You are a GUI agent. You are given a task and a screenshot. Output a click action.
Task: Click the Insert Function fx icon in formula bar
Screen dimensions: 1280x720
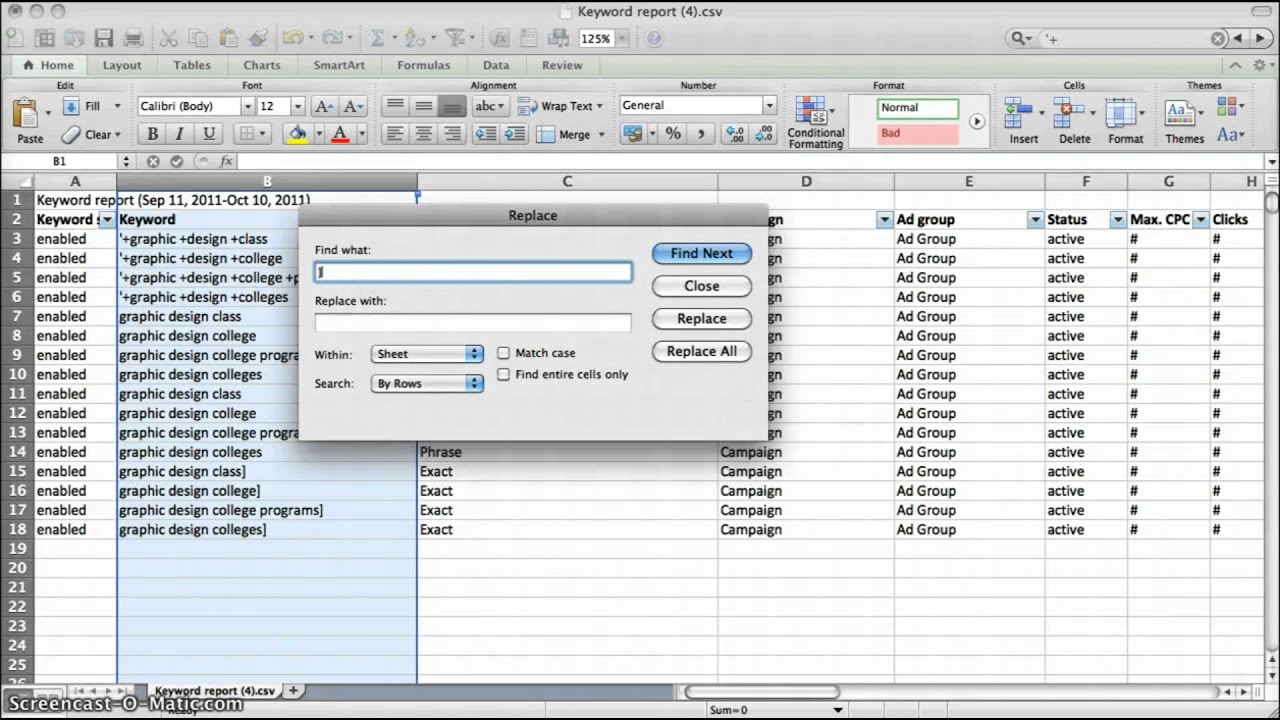coord(225,161)
